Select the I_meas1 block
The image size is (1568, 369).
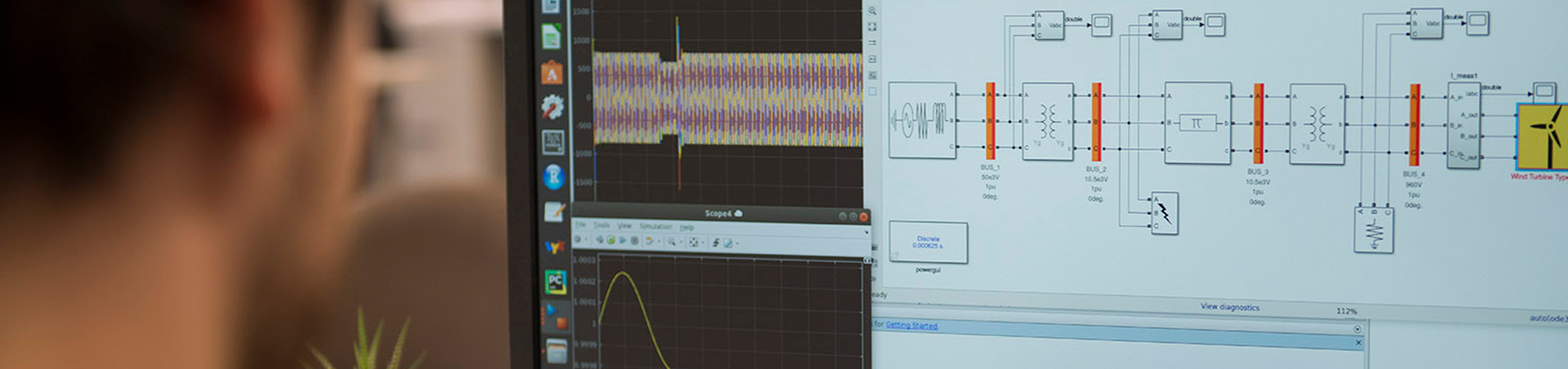[1463, 125]
